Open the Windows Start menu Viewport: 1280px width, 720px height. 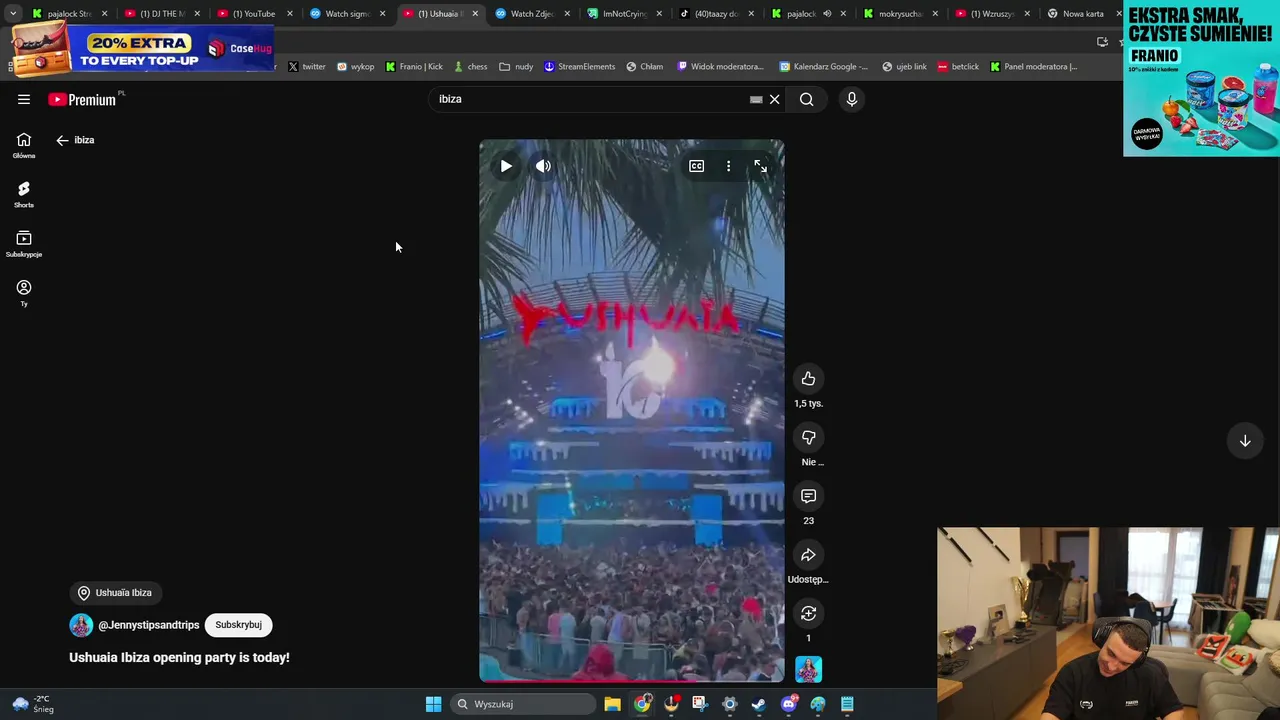[x=433, y=704]
